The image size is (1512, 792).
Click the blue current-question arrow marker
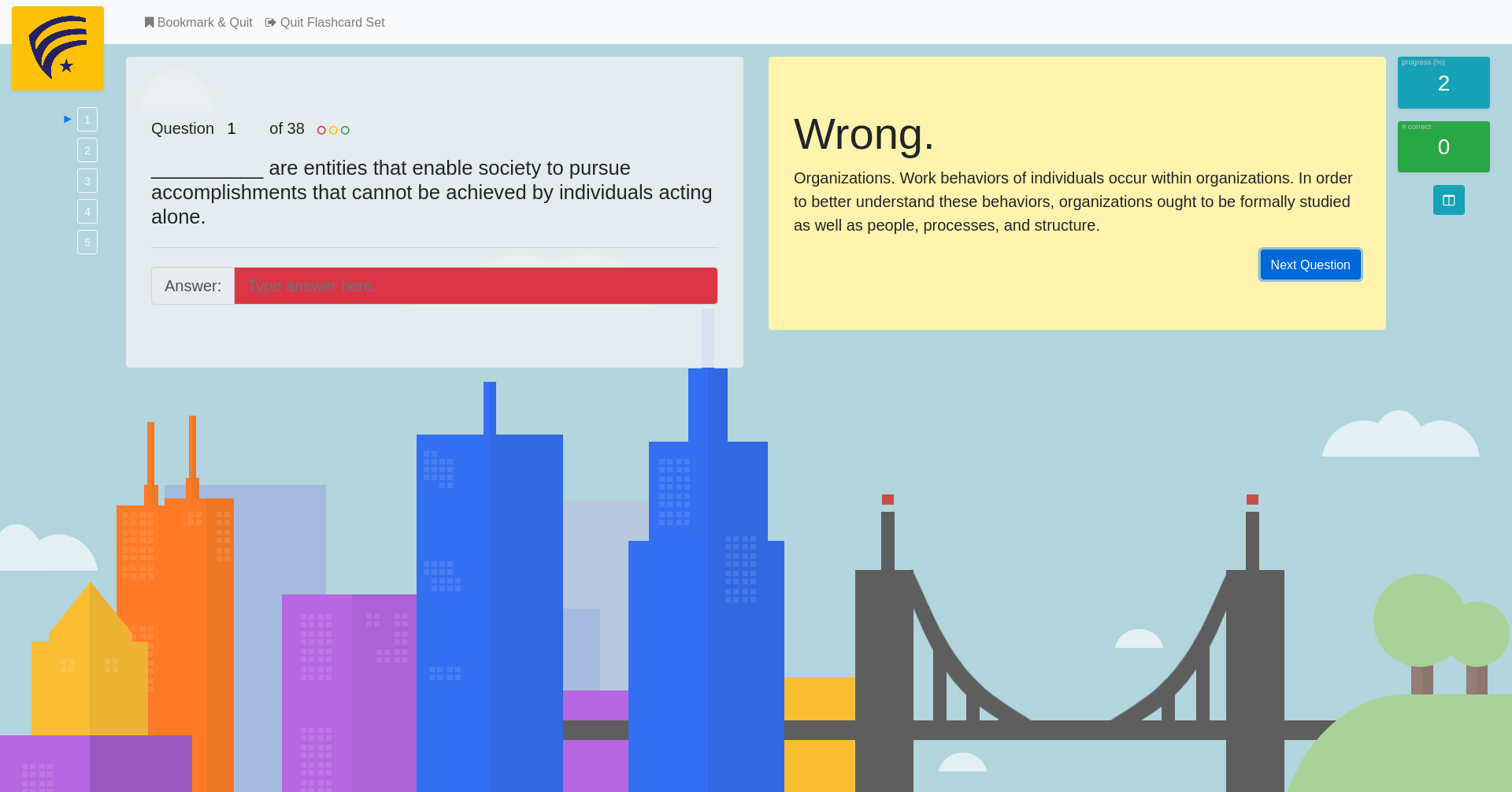tap(68, 120)
